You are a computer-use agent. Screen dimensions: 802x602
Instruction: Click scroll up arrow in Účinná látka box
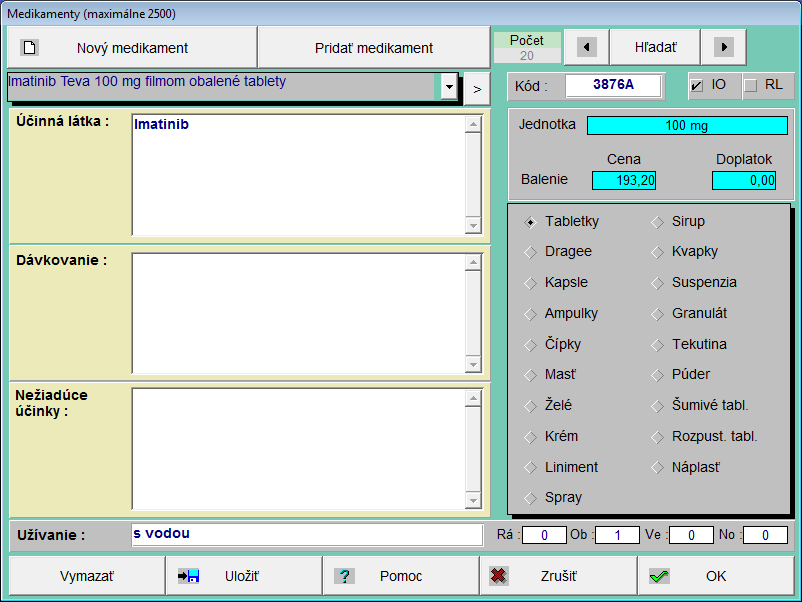pyautogui.click(x=474, y=124)
